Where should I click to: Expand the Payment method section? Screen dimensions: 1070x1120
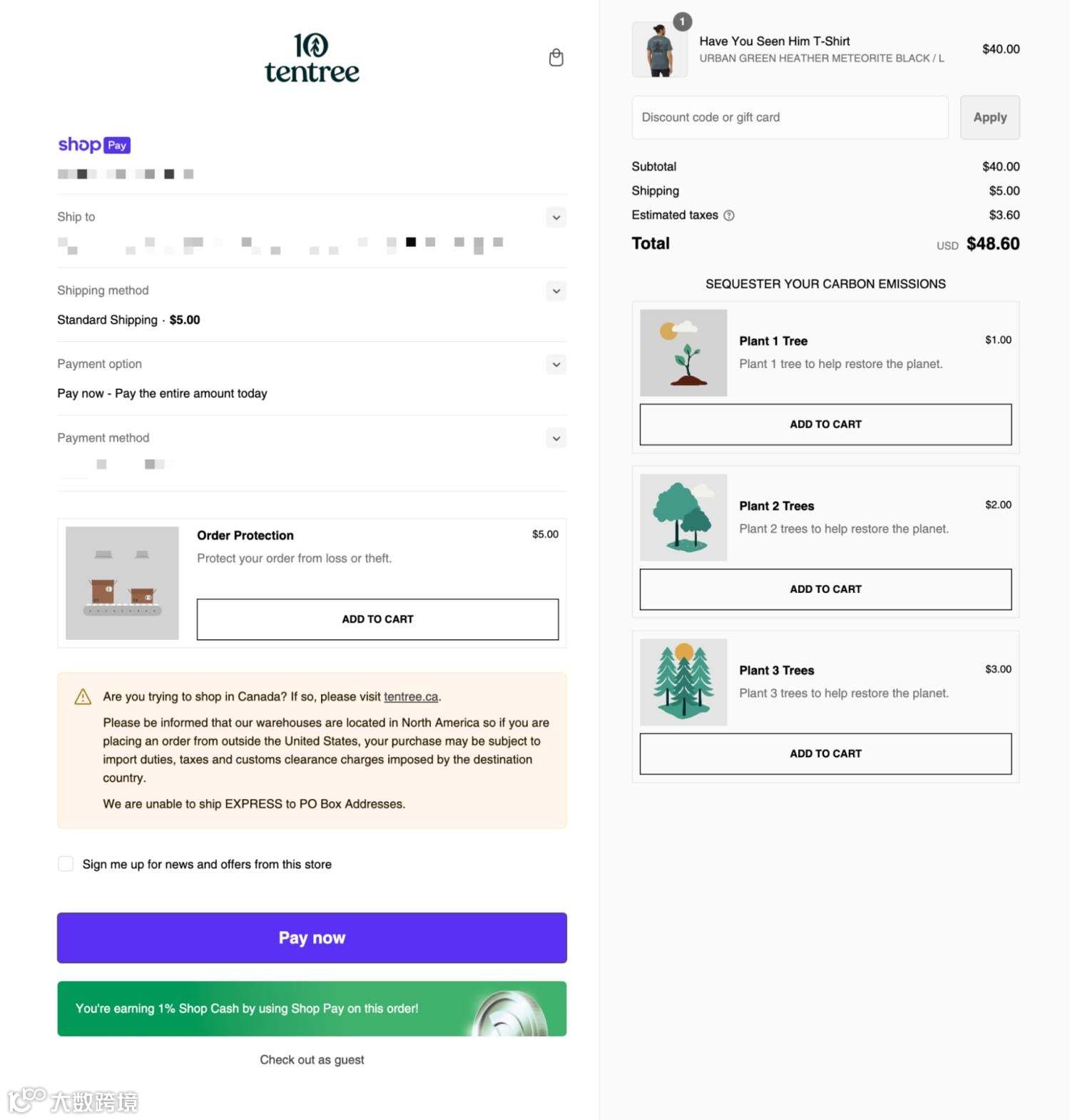556,438
